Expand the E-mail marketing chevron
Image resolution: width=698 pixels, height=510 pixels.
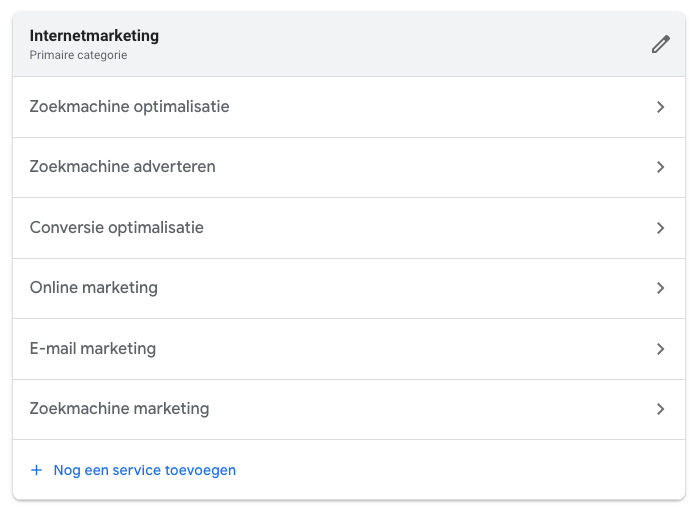click(x=661, y=349)
